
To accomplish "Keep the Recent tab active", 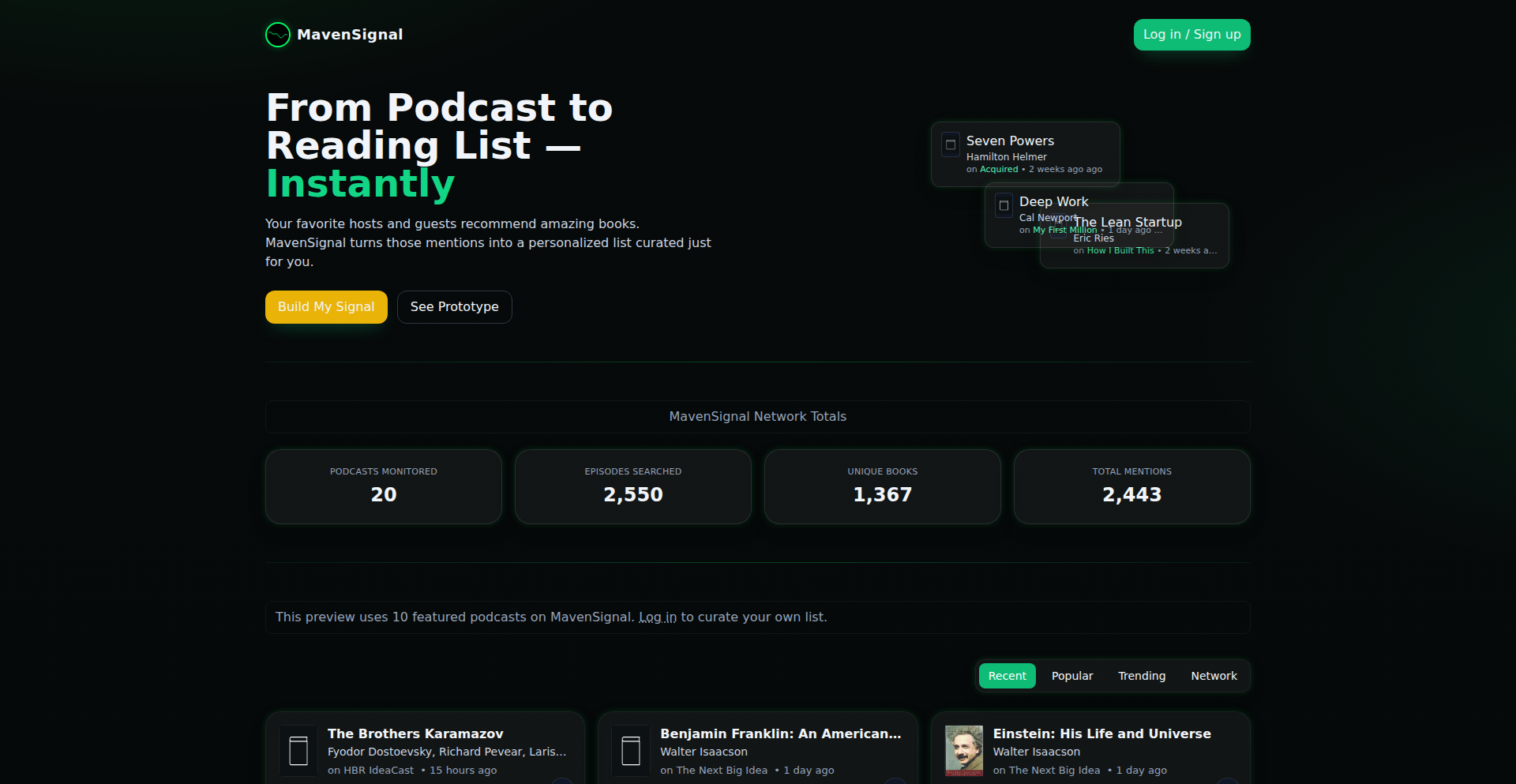I will [1007, 676].
